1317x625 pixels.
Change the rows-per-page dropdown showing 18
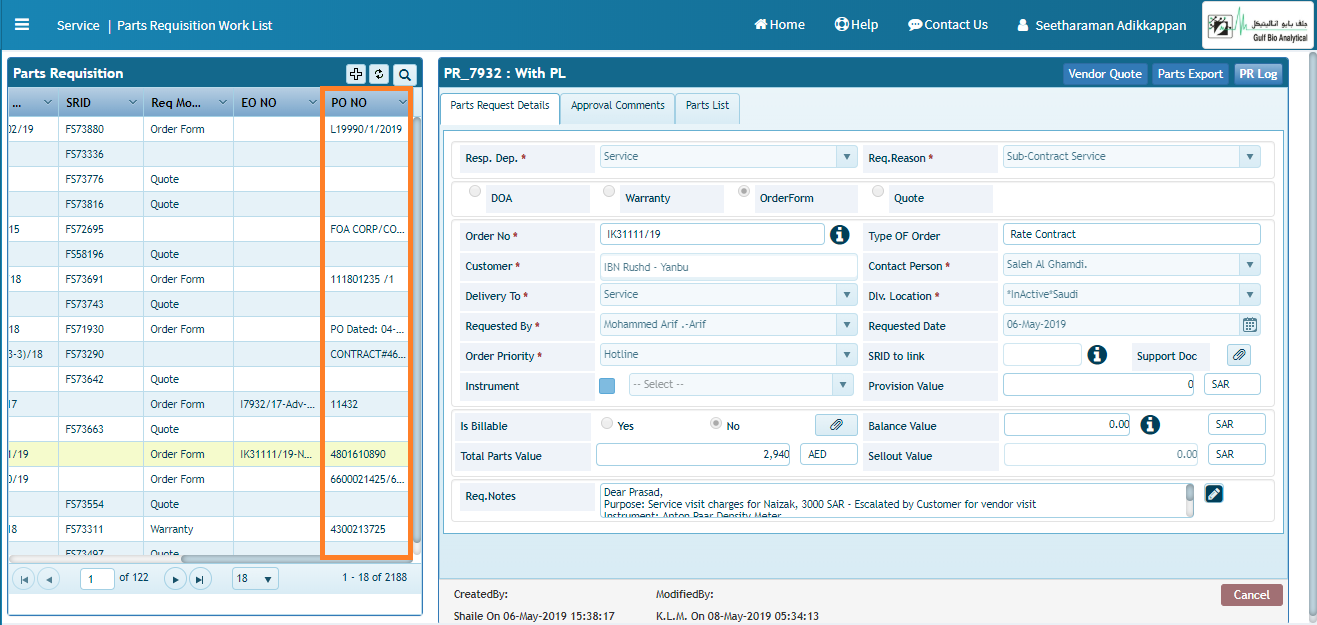(255, 578)
